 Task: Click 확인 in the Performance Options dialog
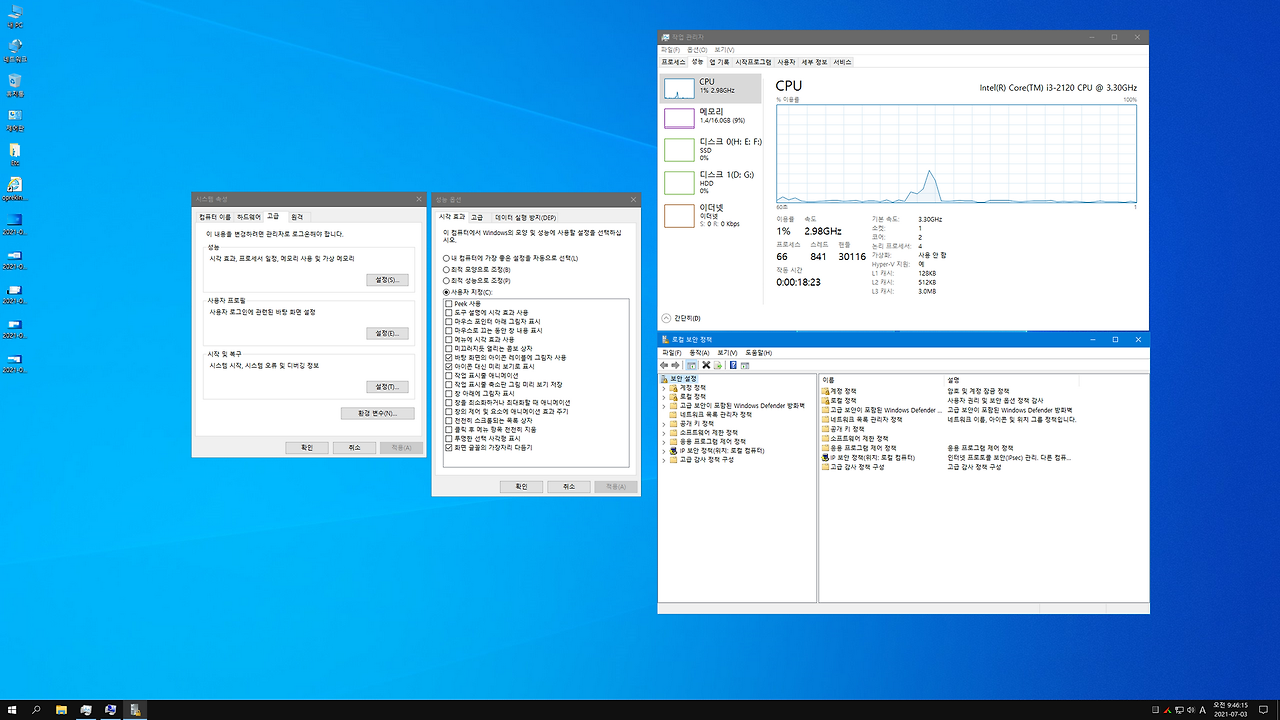click(521, 486)
